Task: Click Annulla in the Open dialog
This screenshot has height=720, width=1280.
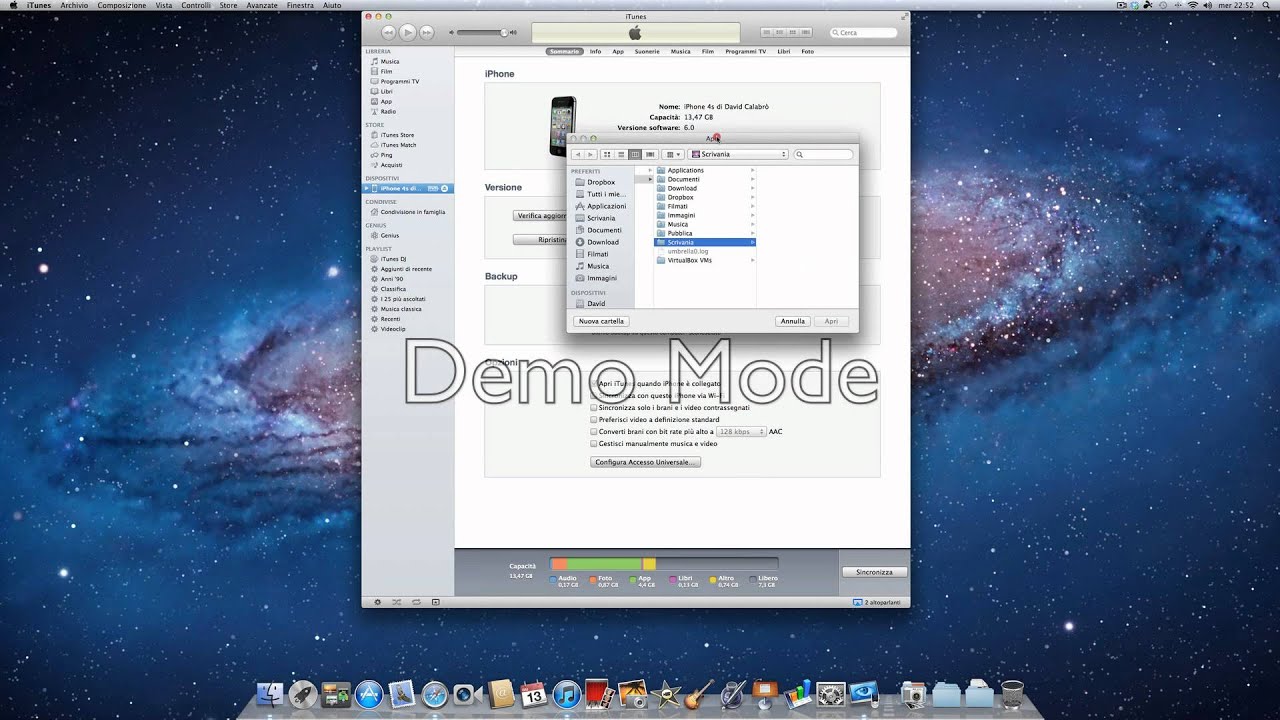Action: click(x=793, y=321)
